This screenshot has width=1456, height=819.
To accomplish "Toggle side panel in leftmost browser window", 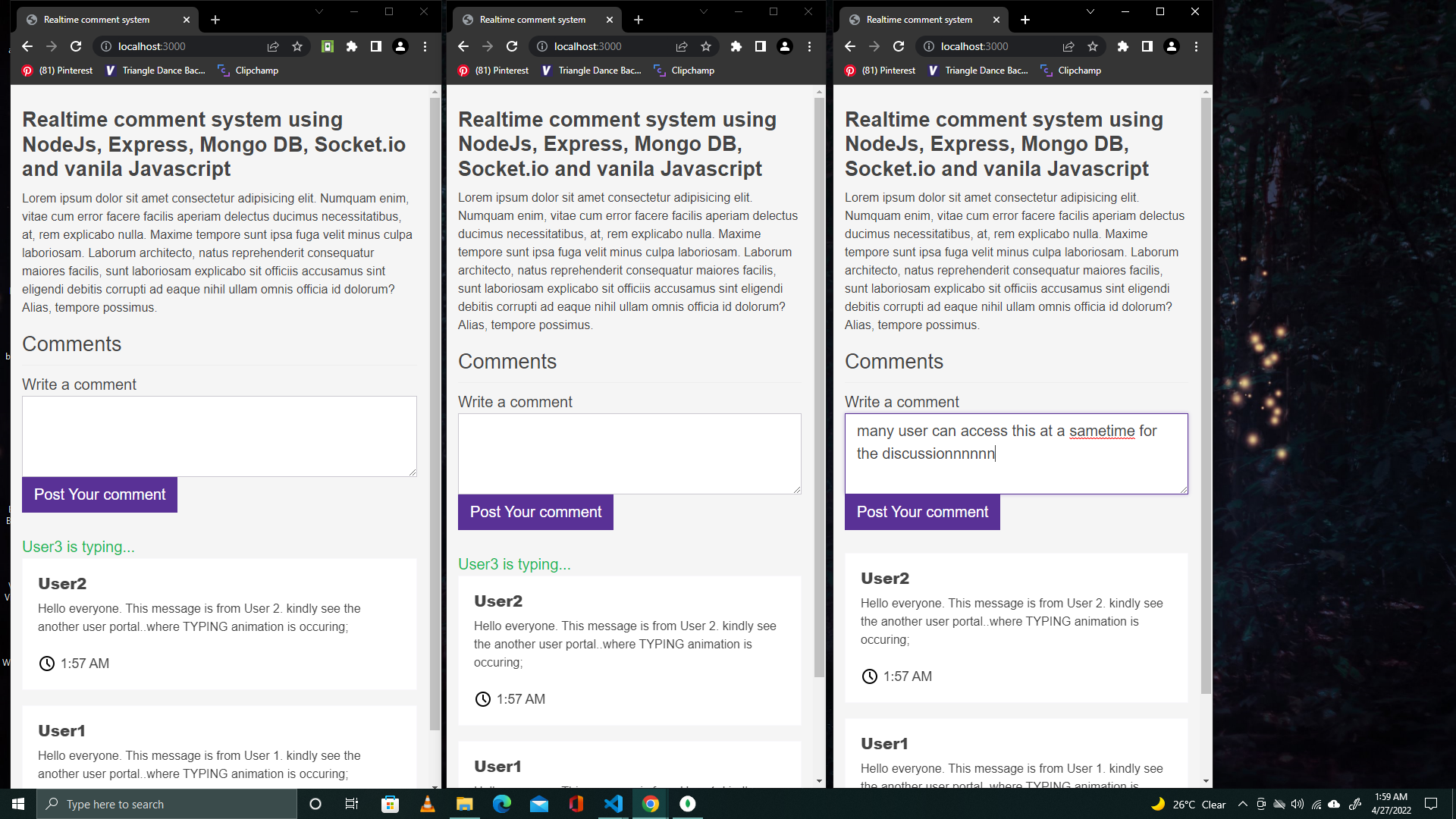I will 376,46.
